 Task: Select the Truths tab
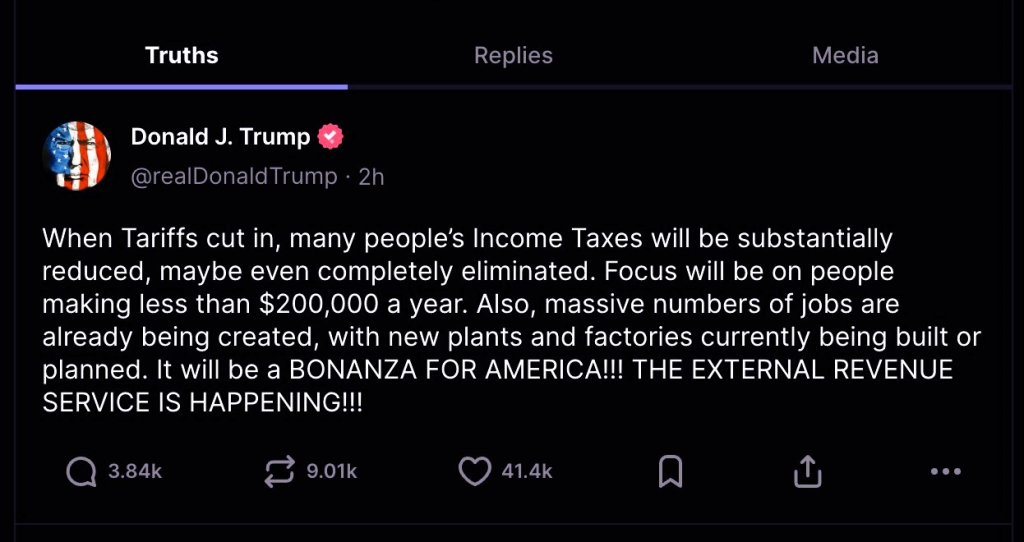tap(181, 55)
